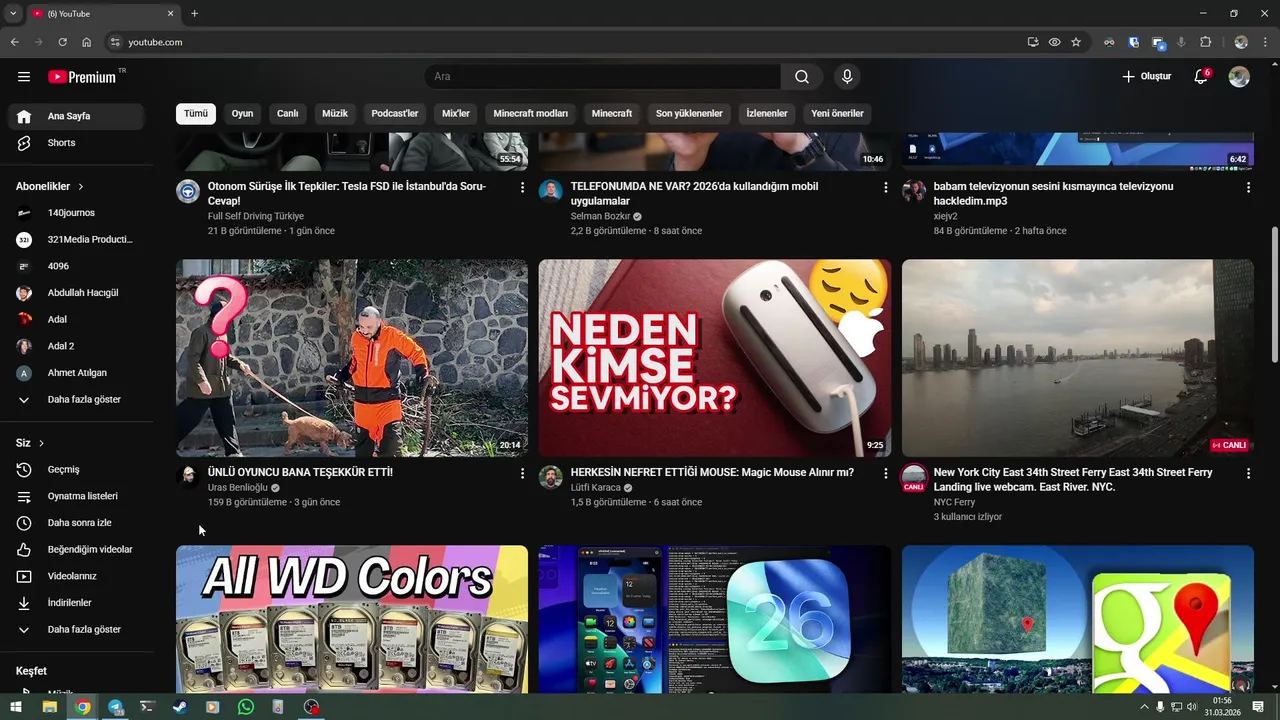Open the NEDEN KİMSE SEVMİYOR thumbnail
The image size is (1280, 720).
pos(715,358)
